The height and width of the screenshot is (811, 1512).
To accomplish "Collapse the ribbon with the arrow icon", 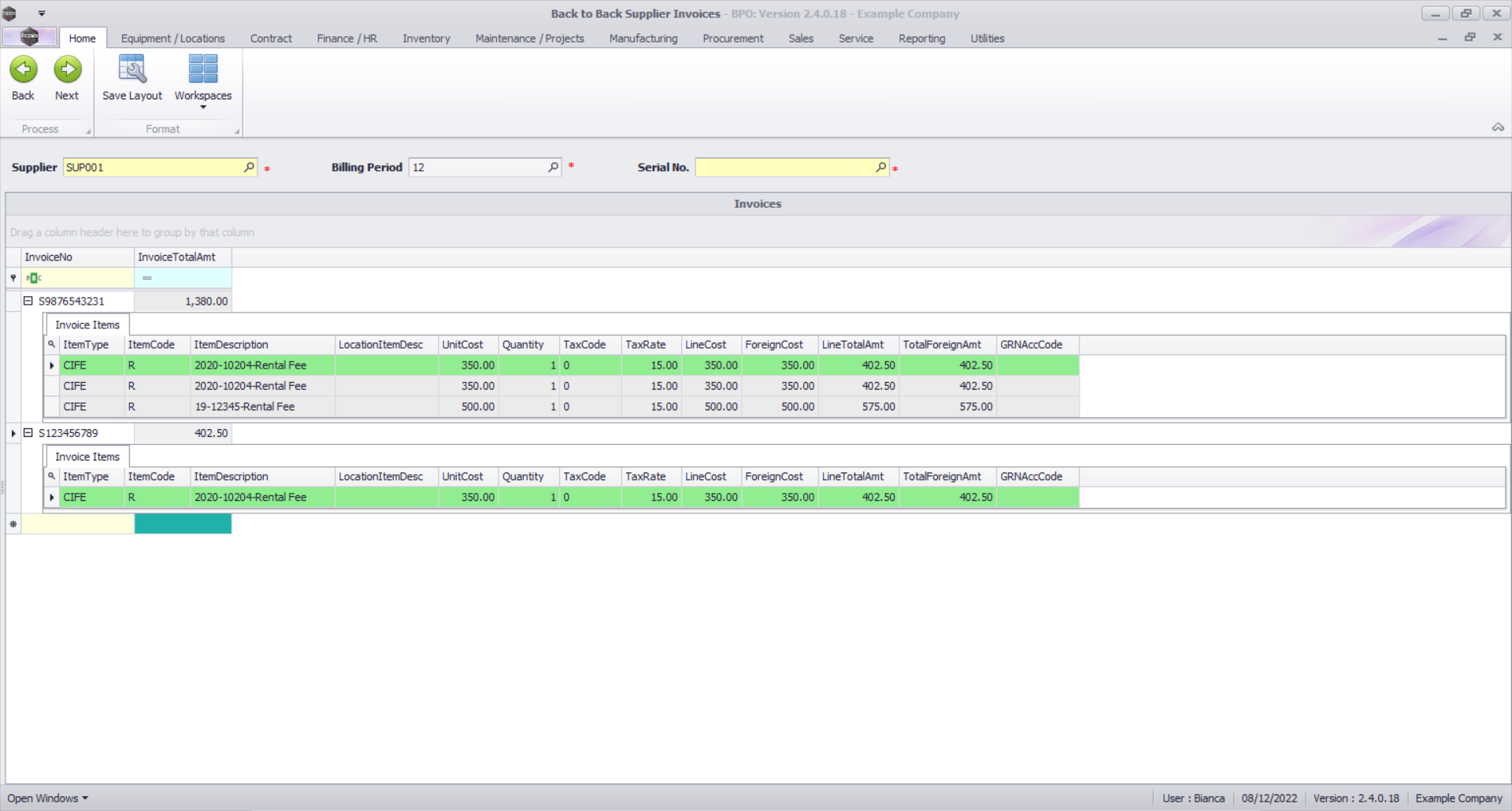I will [1498, 128].
